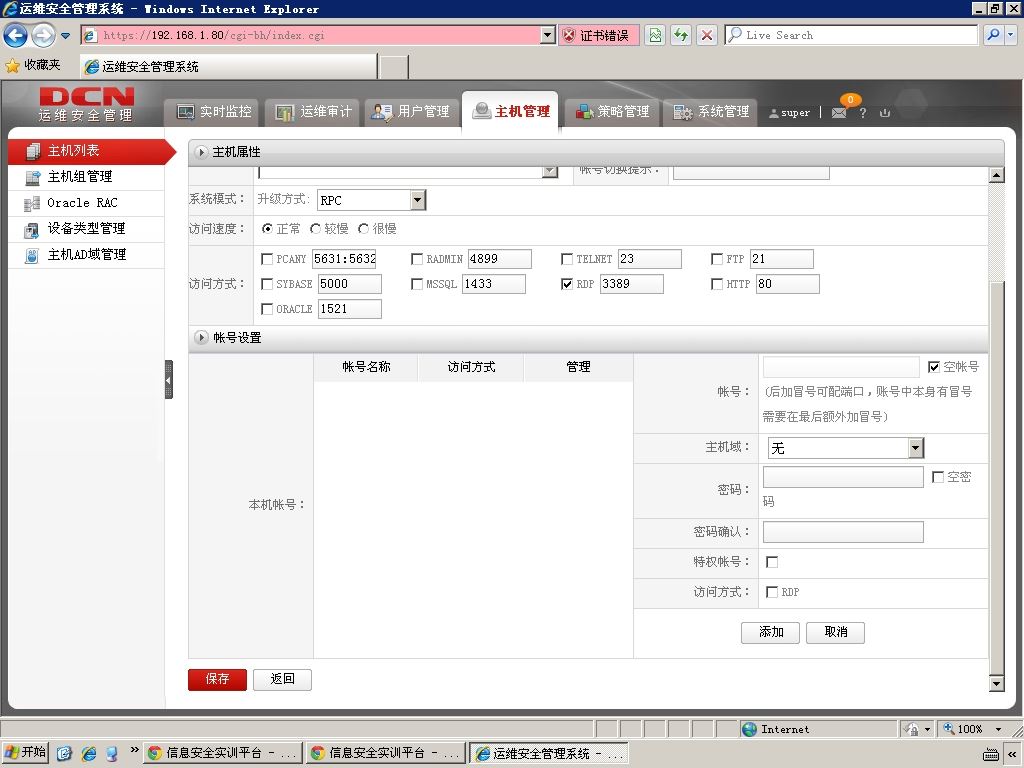Viewport: 1024px width, 768px height.
Task: Click the browser refresh icon
Action: click(x=681, y=35)
